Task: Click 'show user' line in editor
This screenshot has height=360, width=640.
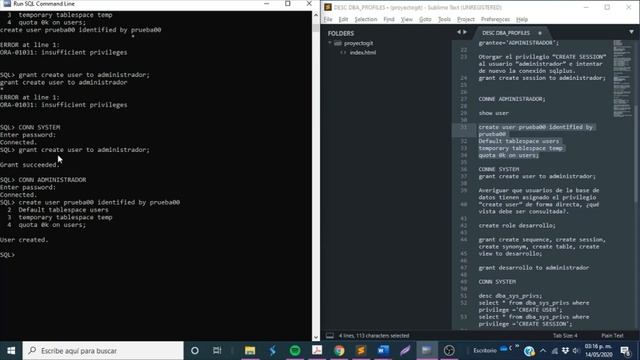Action: point(493,113)
